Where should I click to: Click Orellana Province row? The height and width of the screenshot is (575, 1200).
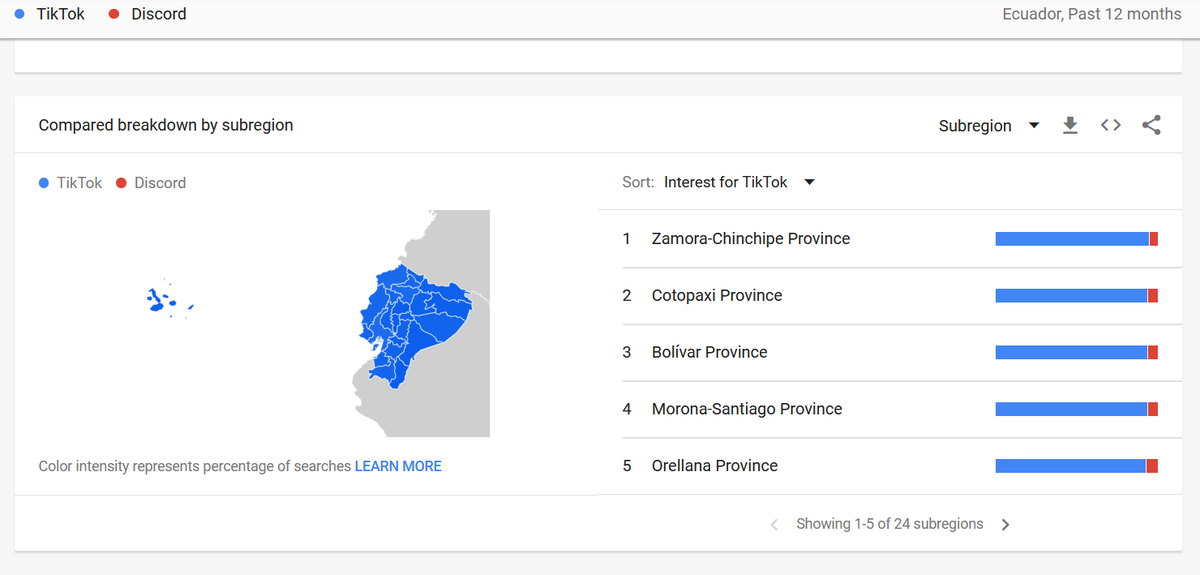point(890,466)
